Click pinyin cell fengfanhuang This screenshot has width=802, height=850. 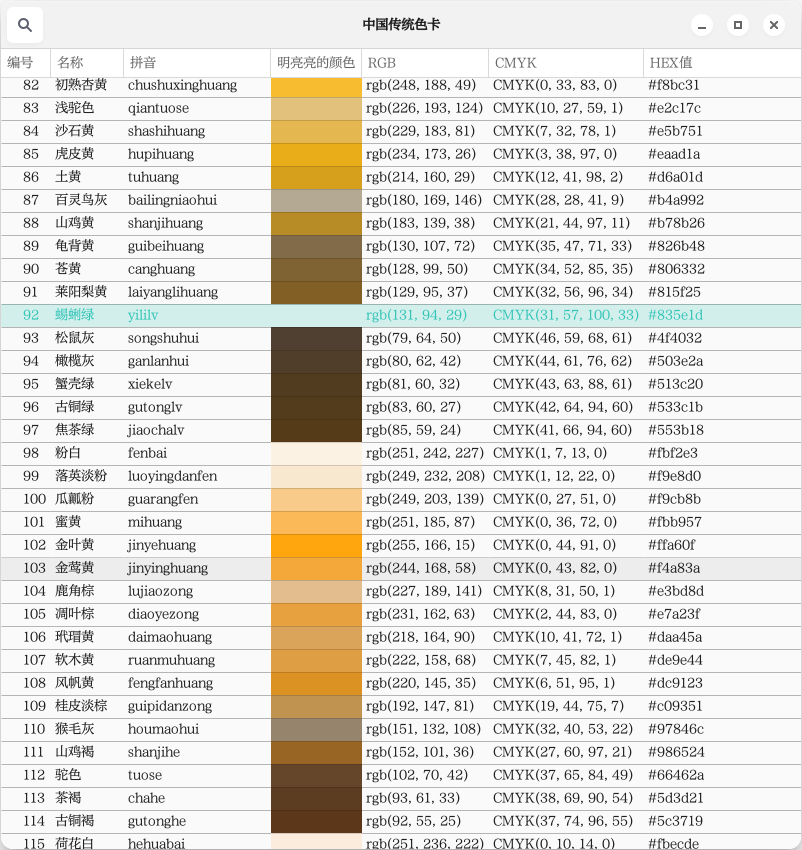coord(170,684)
